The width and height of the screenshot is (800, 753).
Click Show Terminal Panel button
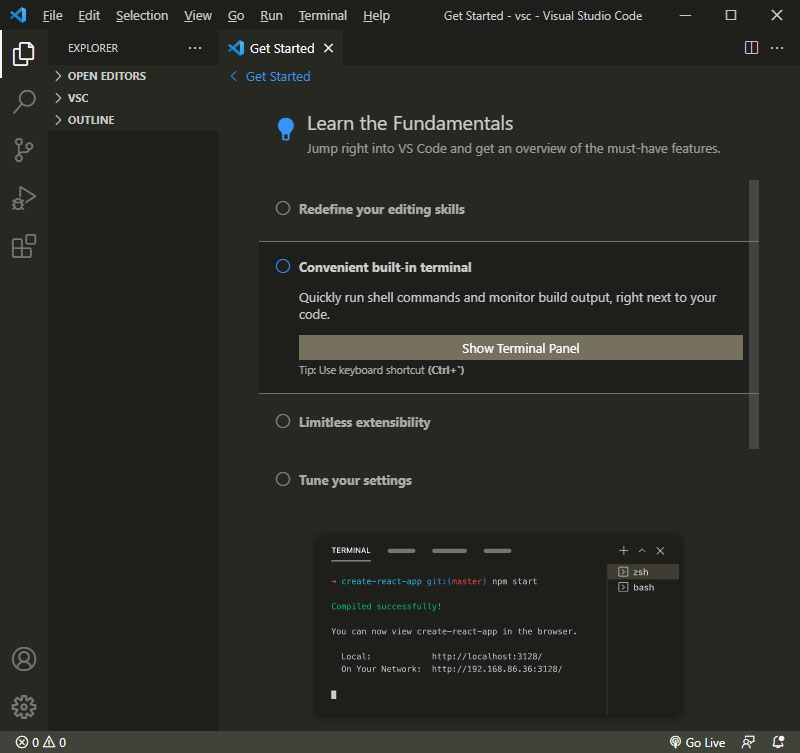[x=520, y=348]
